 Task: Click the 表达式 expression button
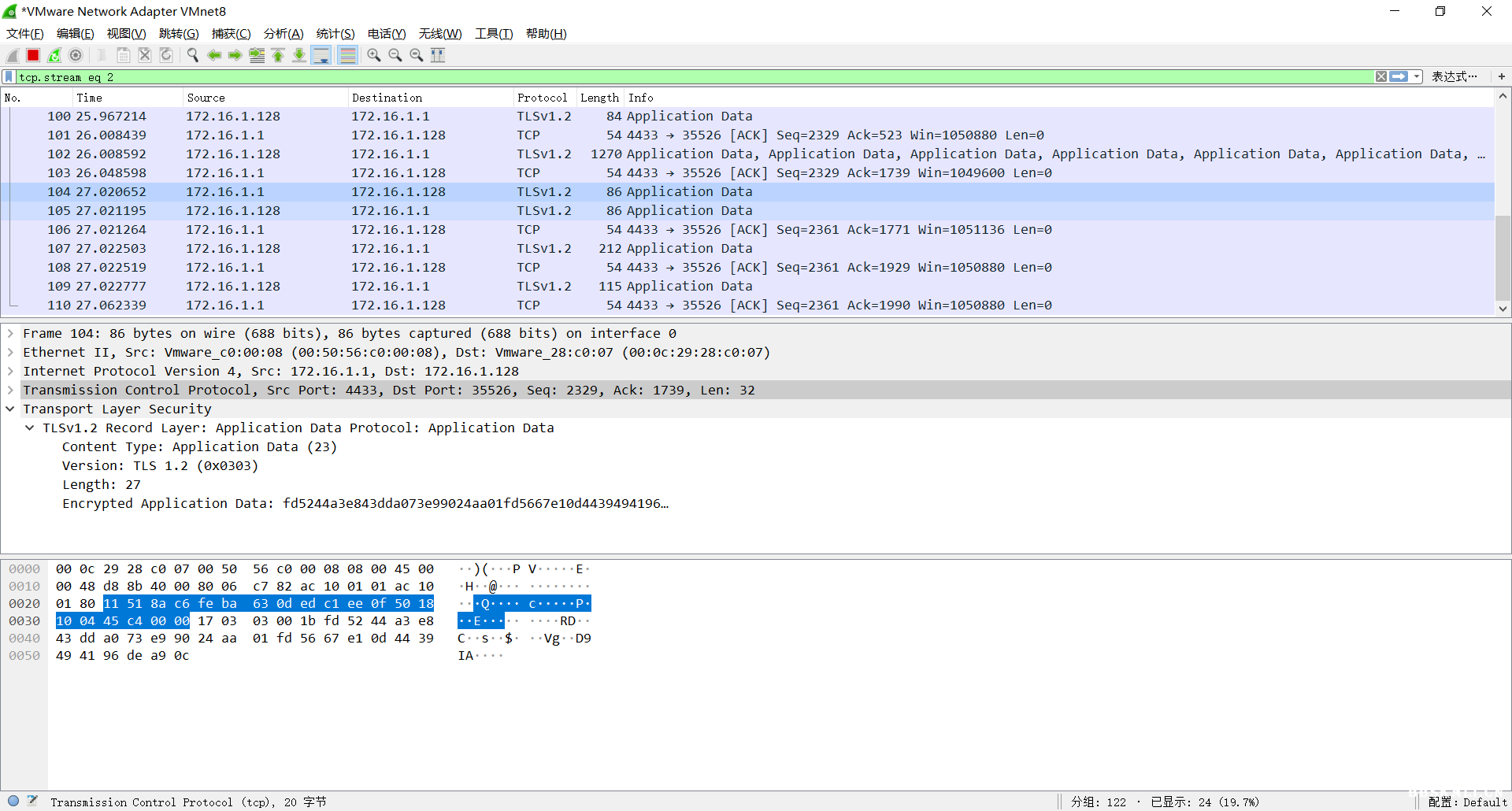pyautogui.click(x=1453, y=76)
